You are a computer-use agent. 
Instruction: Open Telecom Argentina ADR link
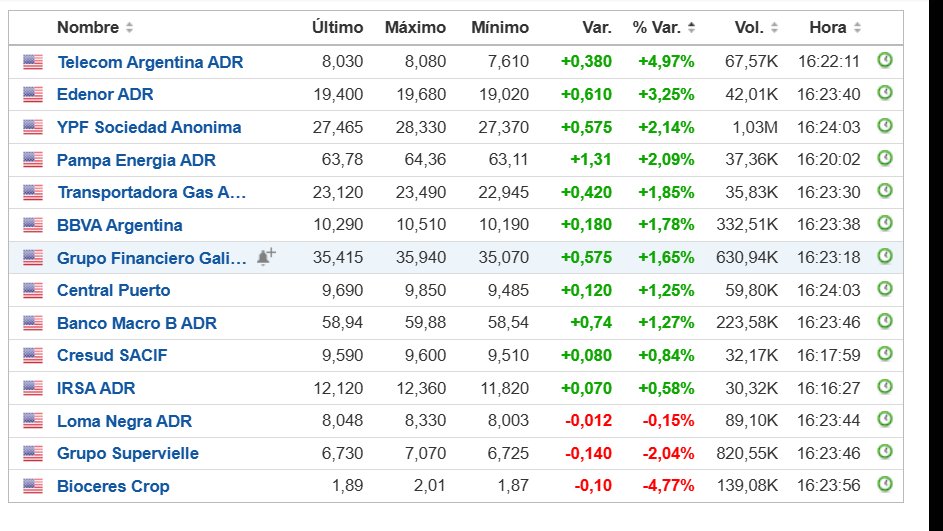point(150,63)
